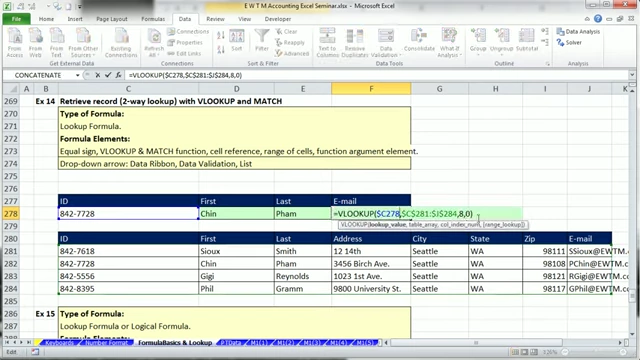
Task: Click Clear filter command
Action: tap(286, 31)
